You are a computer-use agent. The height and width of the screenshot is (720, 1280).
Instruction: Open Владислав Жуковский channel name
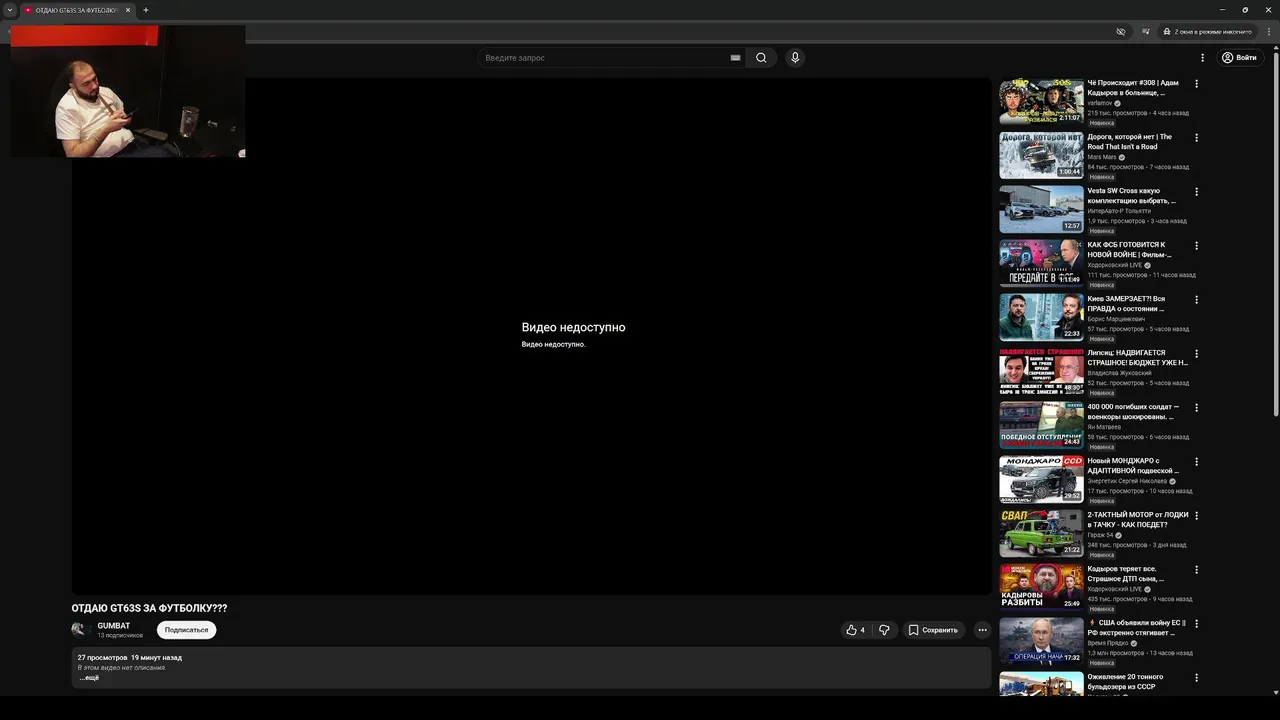[1119, 373]
